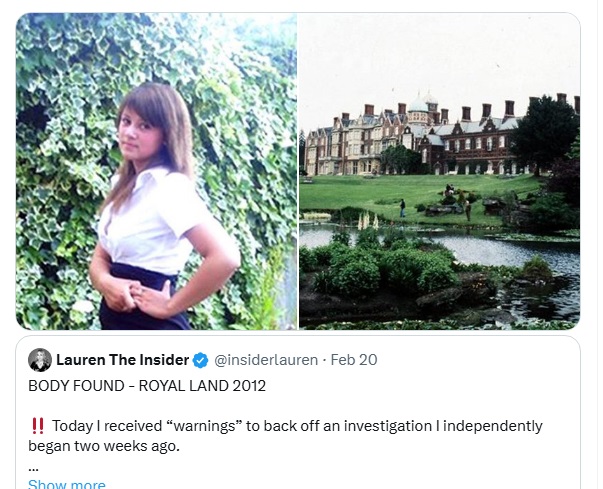Image resolution: width=603 pixels, height=489 pixels.
Task: Click the BODY FOUND - ROYAL LAND 2012 headline
Action: coord(147,386)
